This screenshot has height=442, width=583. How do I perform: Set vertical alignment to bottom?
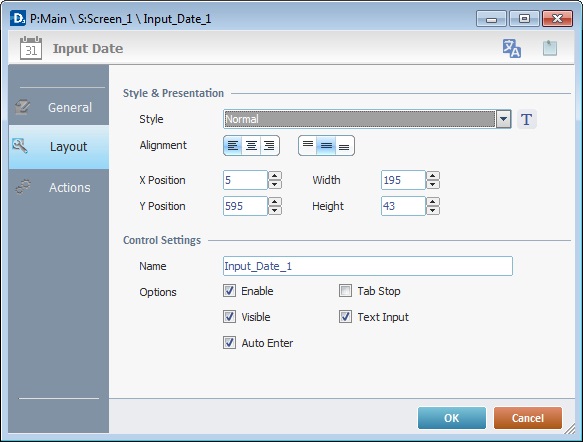click(x=344, y=145)
